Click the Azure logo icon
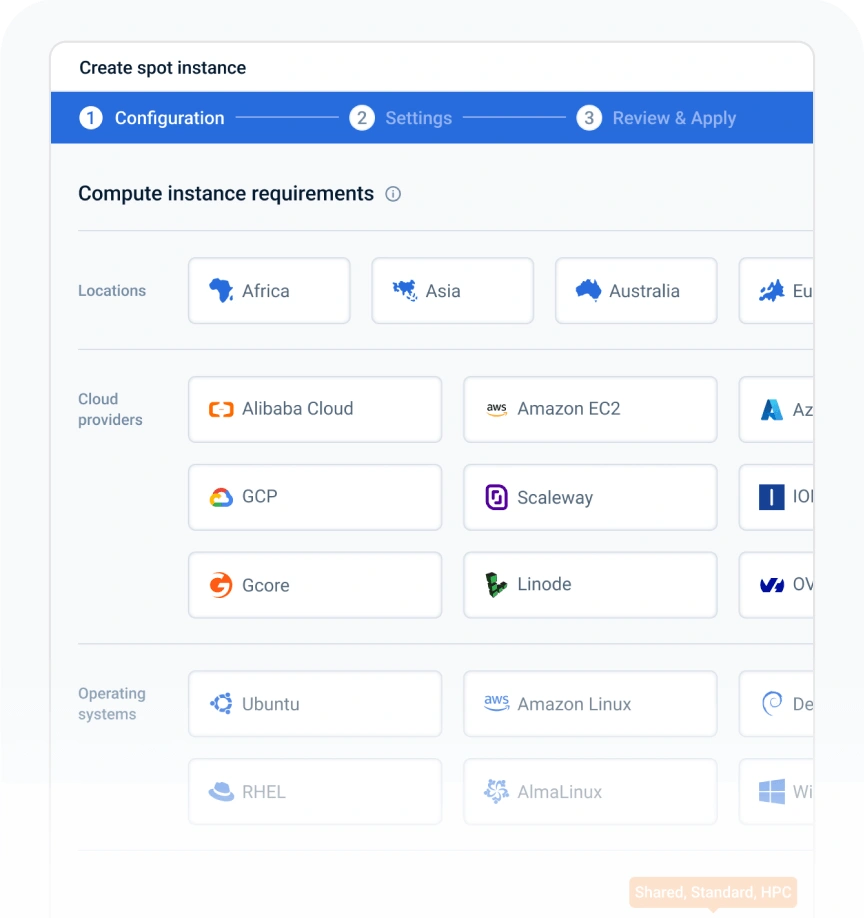Screen dimensions: 864x918 pos(772,409)
